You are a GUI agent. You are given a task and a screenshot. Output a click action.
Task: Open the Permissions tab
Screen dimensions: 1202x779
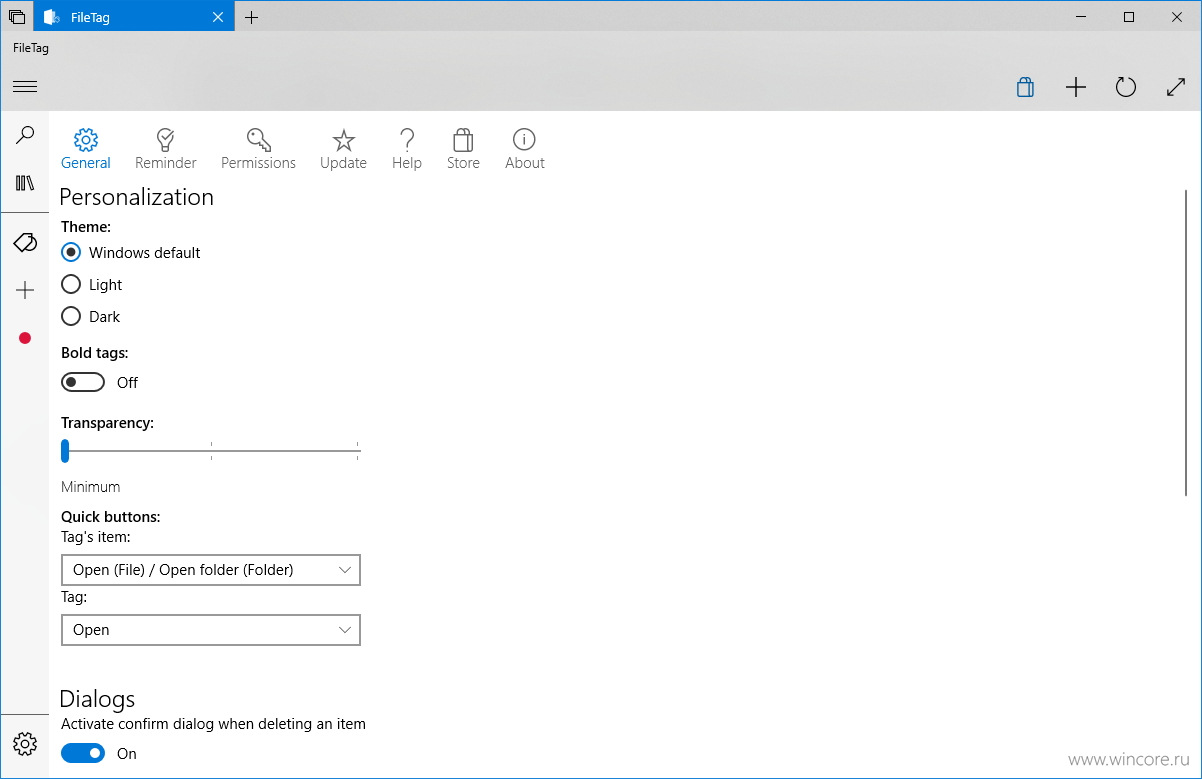click(258, 149)
